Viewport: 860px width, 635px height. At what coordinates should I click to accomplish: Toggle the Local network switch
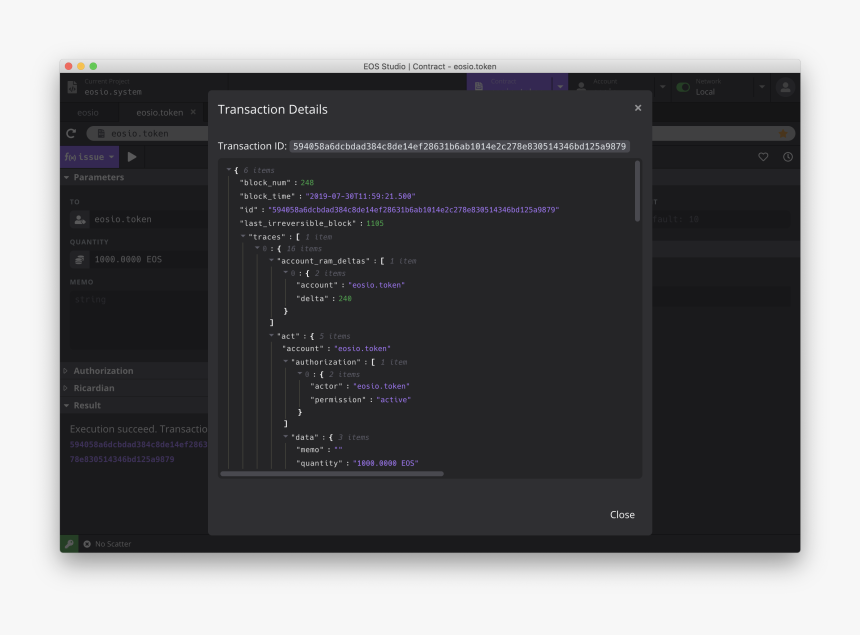(684, 87)
